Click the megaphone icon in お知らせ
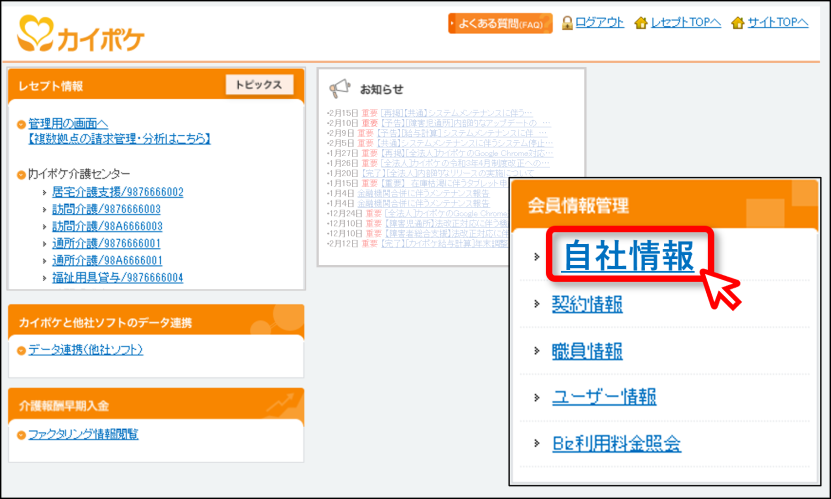This screenshot has width=831, height=499. (x=340, y=88)
